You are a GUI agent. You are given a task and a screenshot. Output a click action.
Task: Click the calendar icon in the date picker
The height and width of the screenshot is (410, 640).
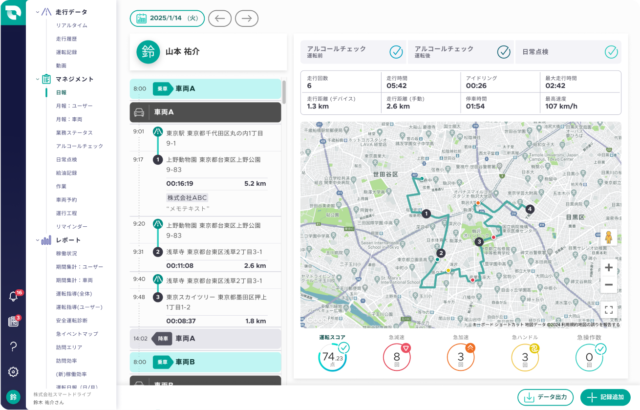click(x=141, y=18)
